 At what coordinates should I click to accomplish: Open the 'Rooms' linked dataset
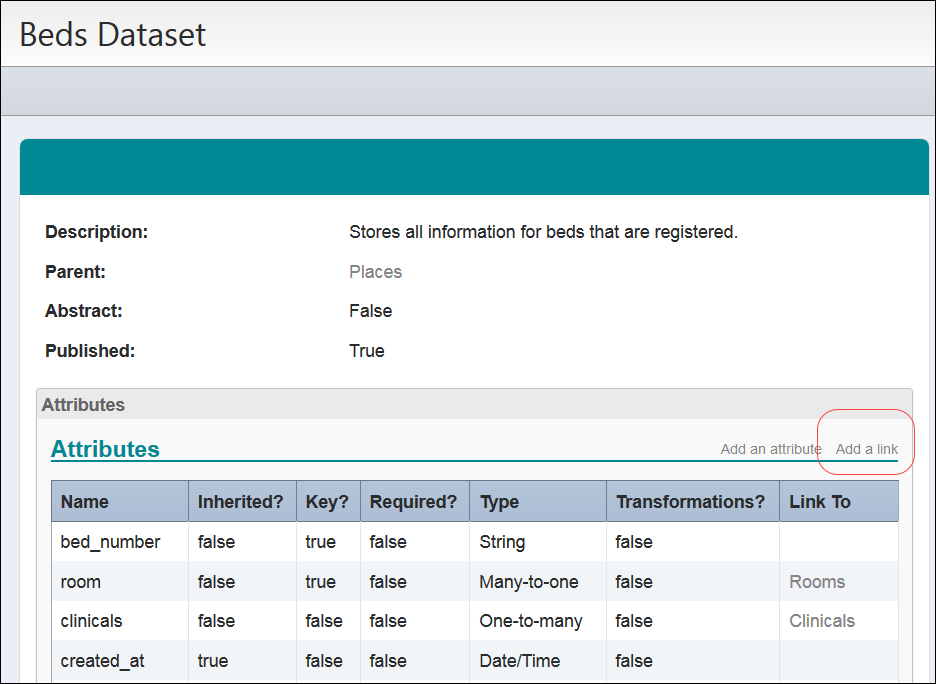click(816, 581)
